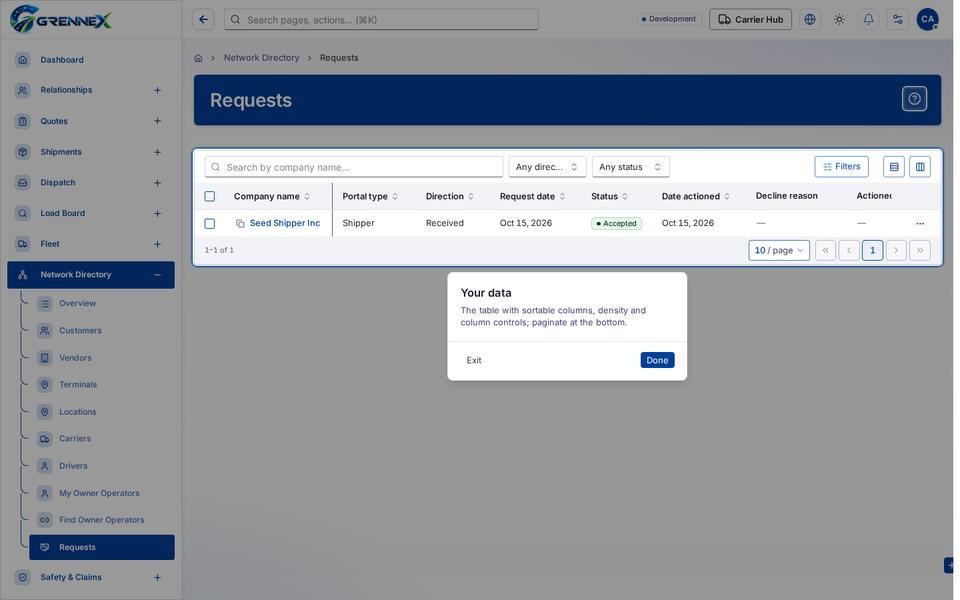Click the search by company name field
Viewport: 960px width, 600px height.
(x=354, y=167)
